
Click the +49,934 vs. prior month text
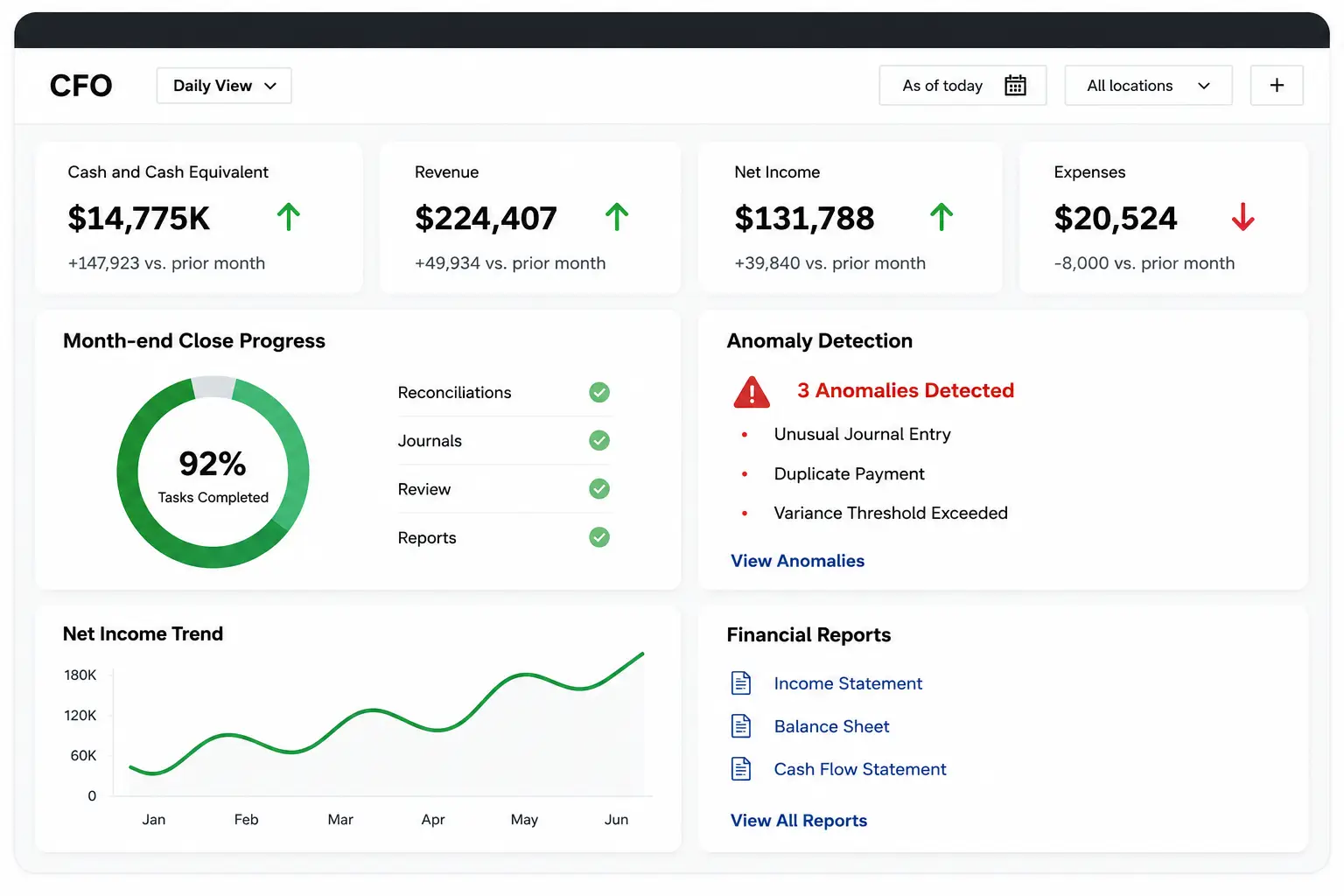[510, 263]
